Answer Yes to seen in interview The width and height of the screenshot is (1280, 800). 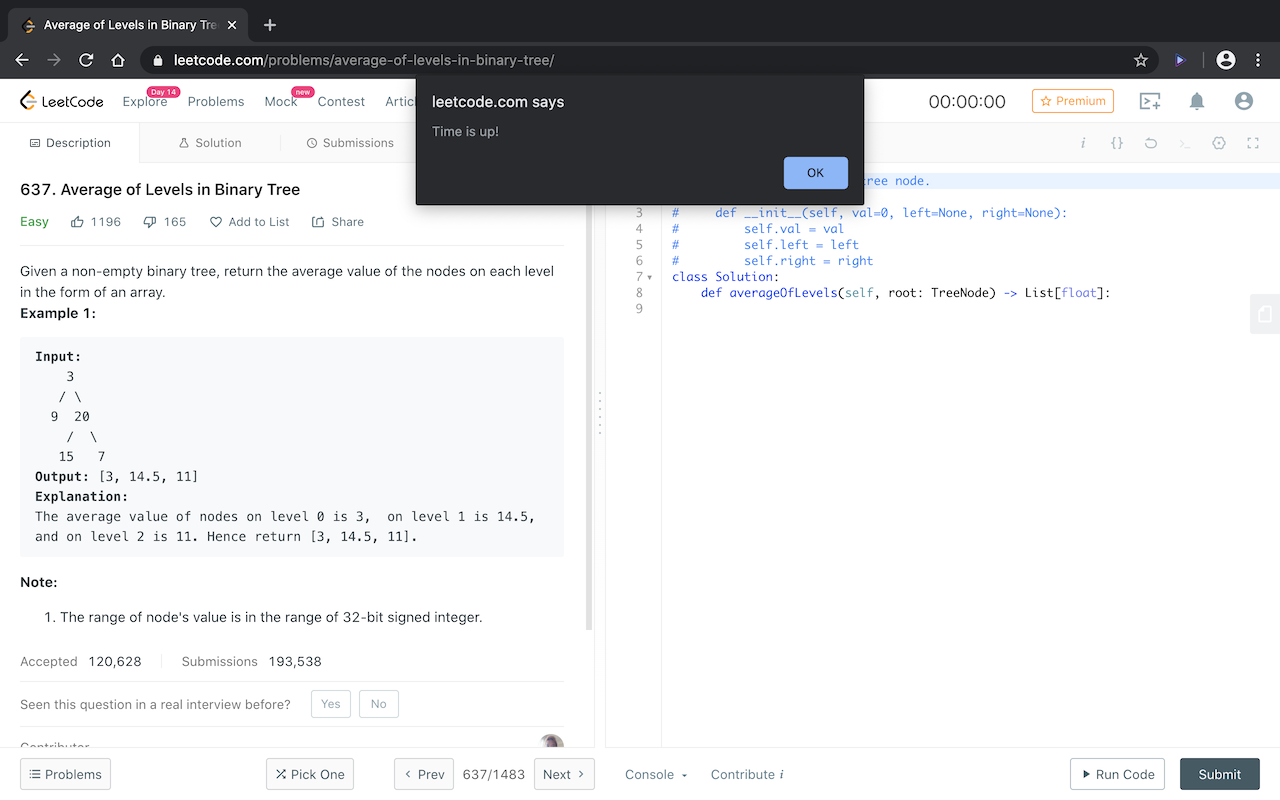click(331, 704)
